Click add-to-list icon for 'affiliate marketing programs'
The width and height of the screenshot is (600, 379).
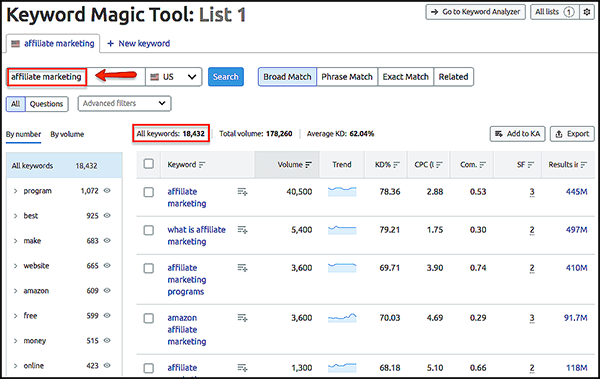point(242,268)
